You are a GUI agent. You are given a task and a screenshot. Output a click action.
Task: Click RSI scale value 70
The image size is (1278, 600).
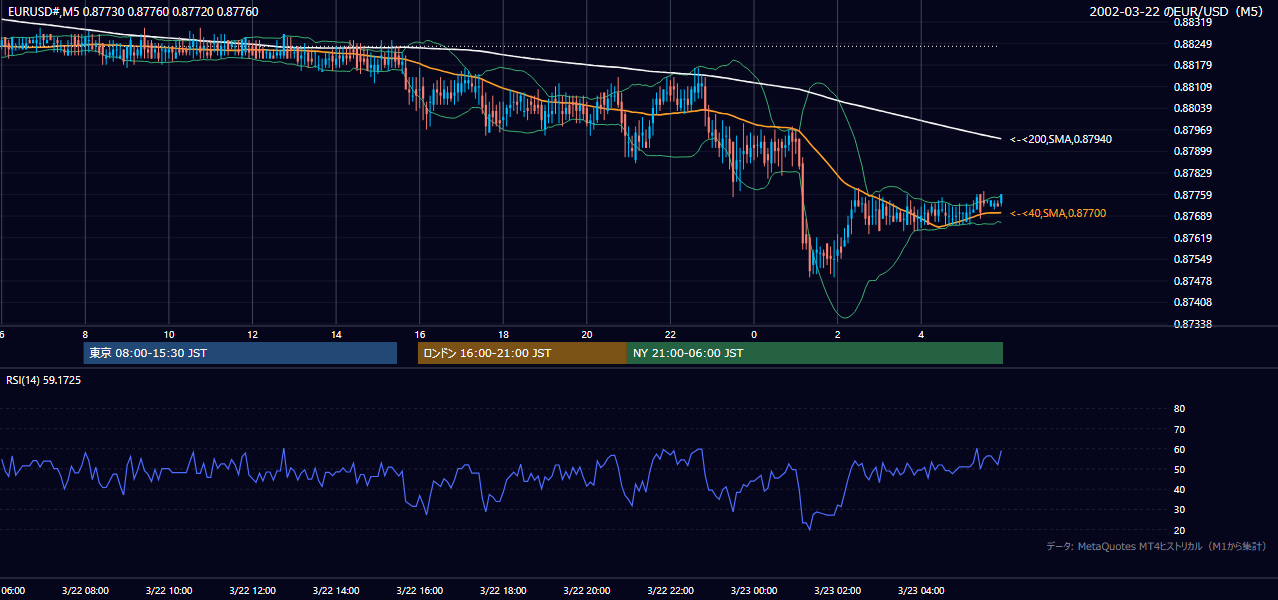1179,429
